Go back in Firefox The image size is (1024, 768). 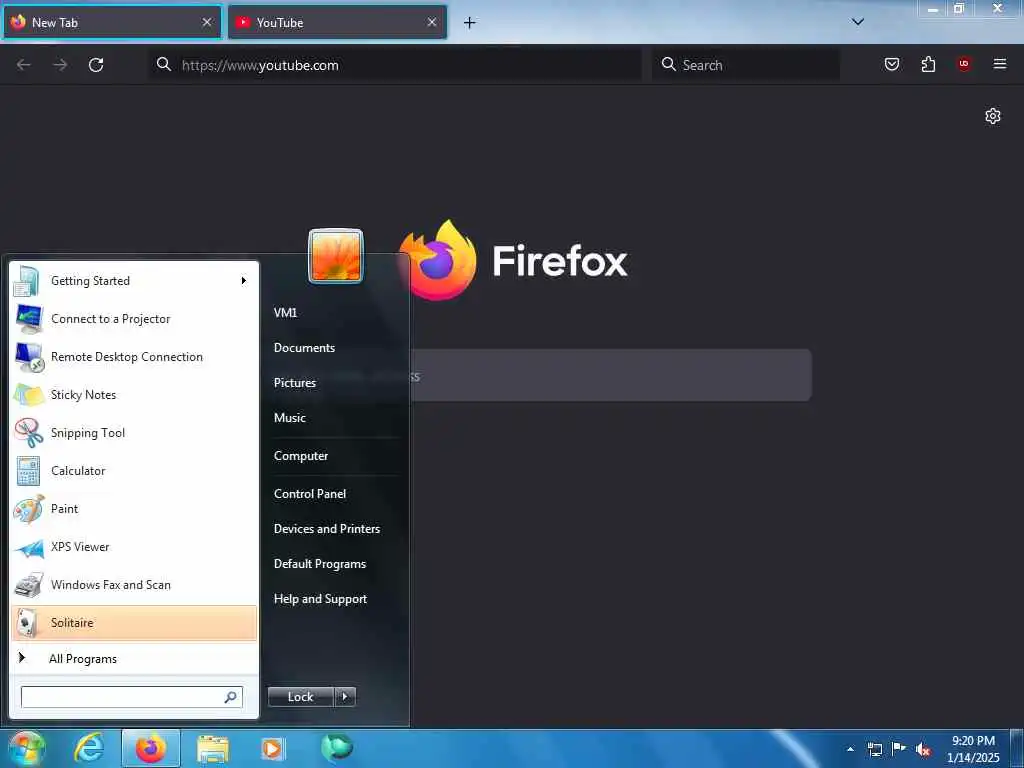[24, 65]
